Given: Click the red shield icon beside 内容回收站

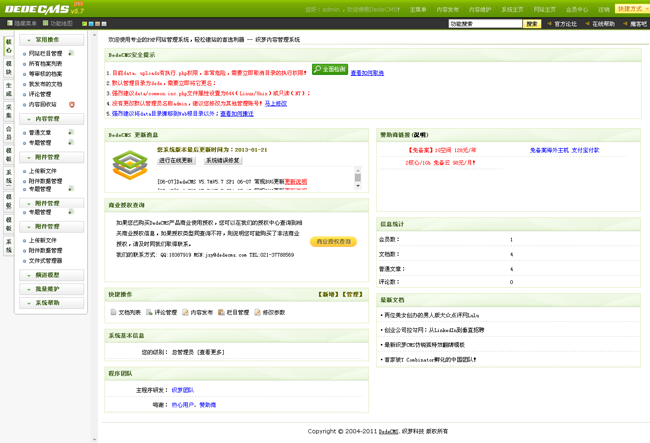Looking at the screenshot, I should [72, 104].
